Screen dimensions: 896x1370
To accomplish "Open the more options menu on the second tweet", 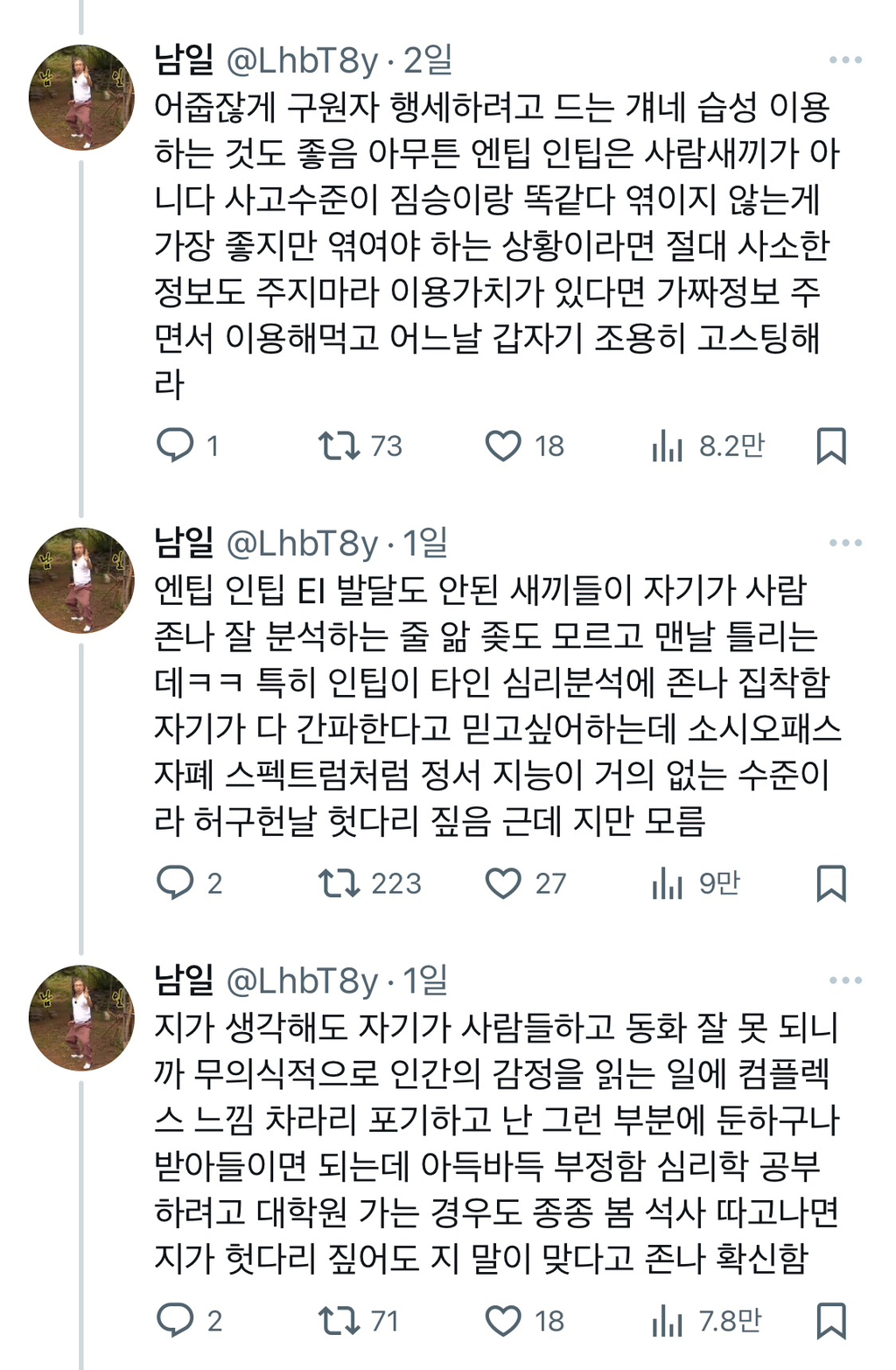I will [846, 543].
